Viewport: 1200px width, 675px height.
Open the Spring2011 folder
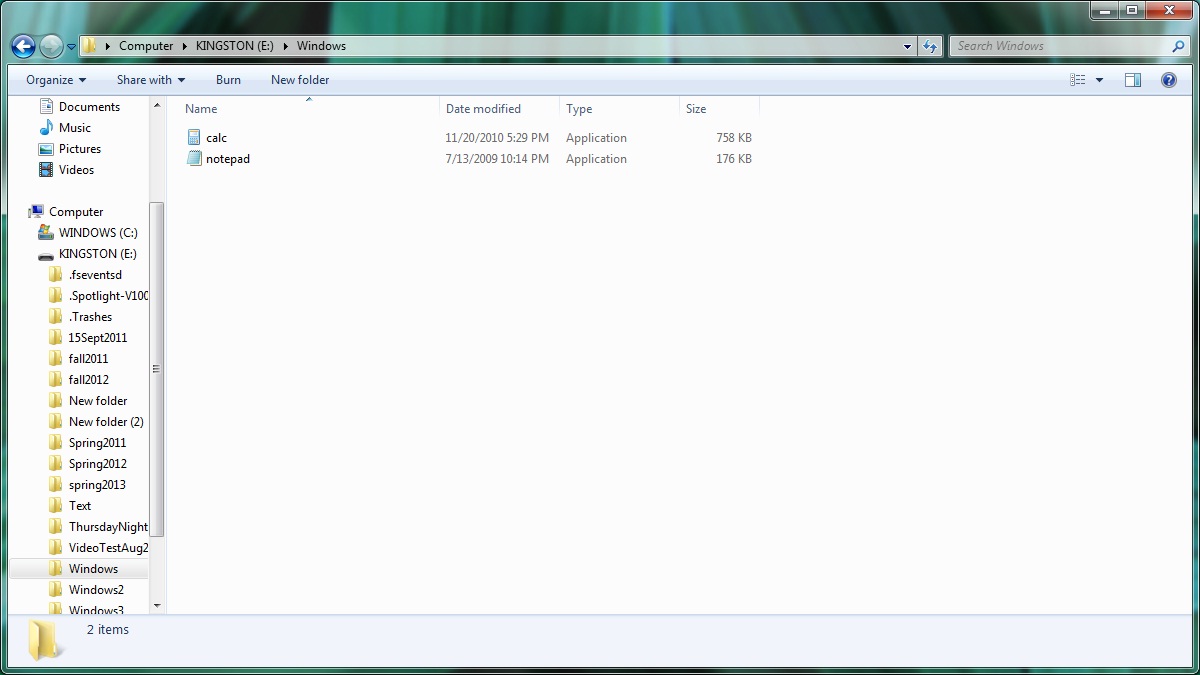point(97,443)
